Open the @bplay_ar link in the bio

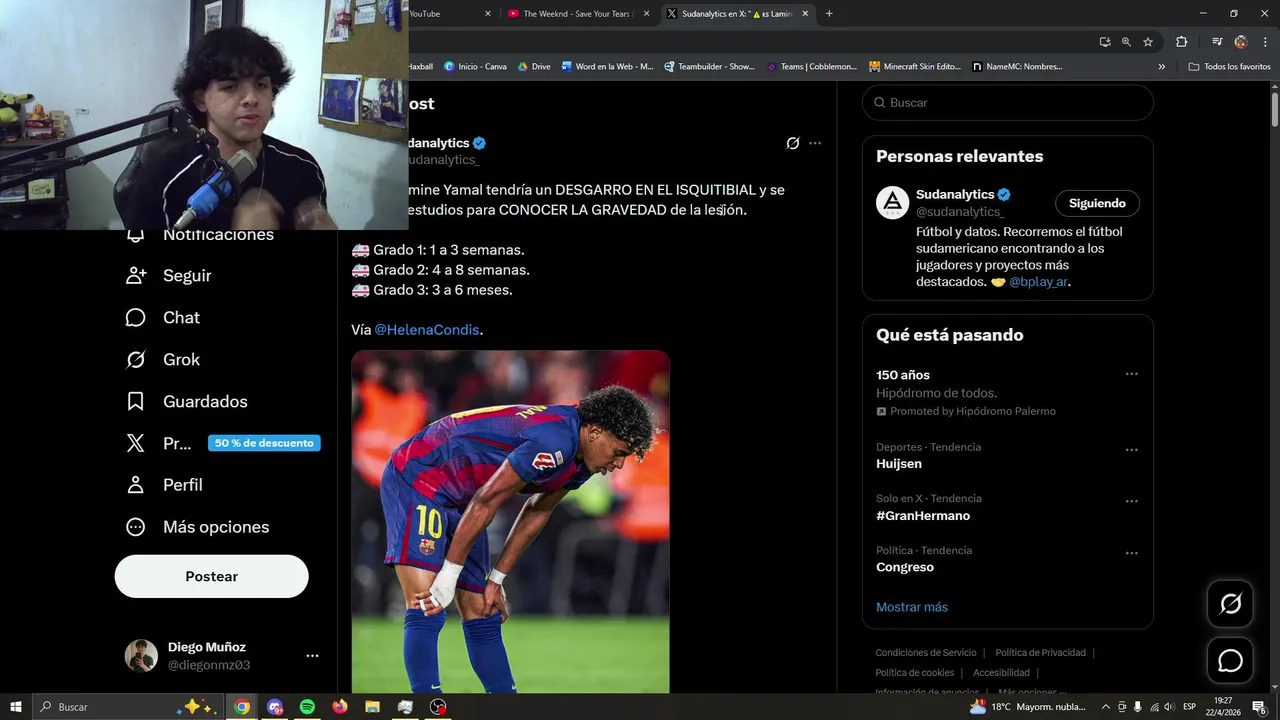[1038, 282]
